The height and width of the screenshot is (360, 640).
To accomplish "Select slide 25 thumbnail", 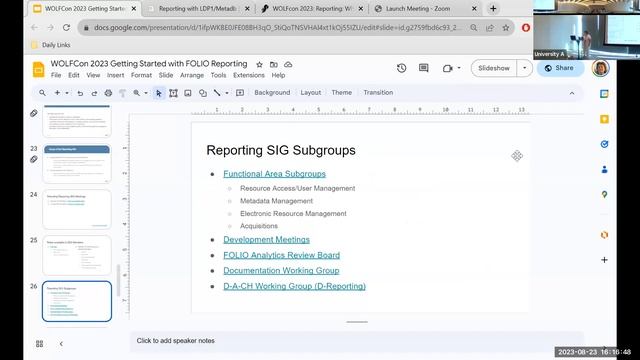I will tap(77, 255).
